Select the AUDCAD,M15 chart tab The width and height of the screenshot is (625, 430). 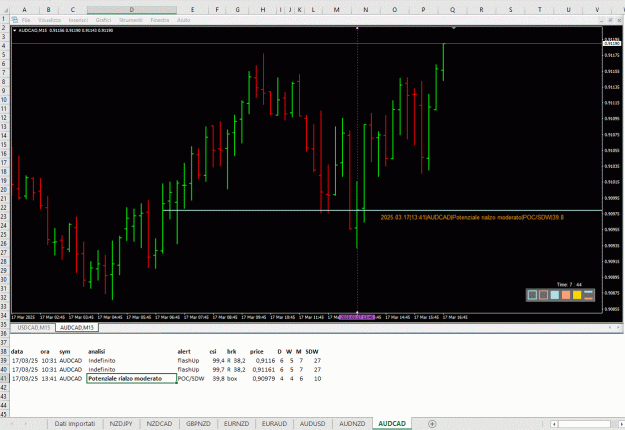[x=77, y=328]
